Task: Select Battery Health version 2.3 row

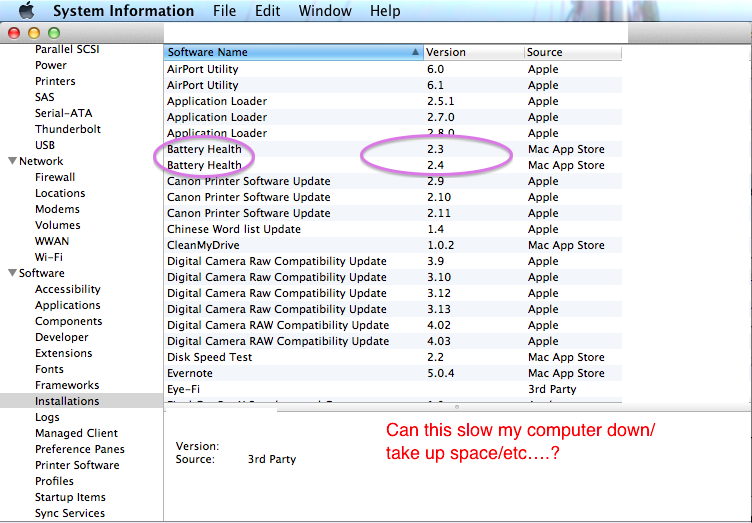Action: pos(393,149)
